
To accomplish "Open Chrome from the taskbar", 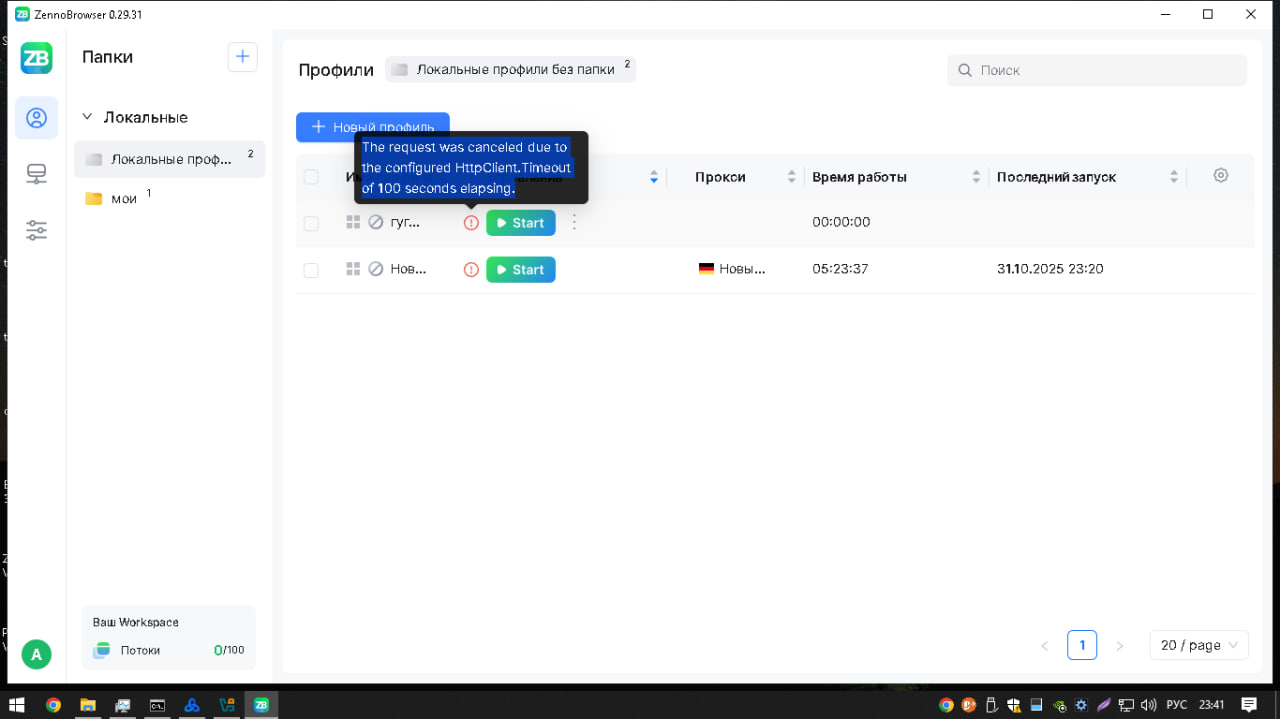I will pyautogui.click(x=53, y=705).
